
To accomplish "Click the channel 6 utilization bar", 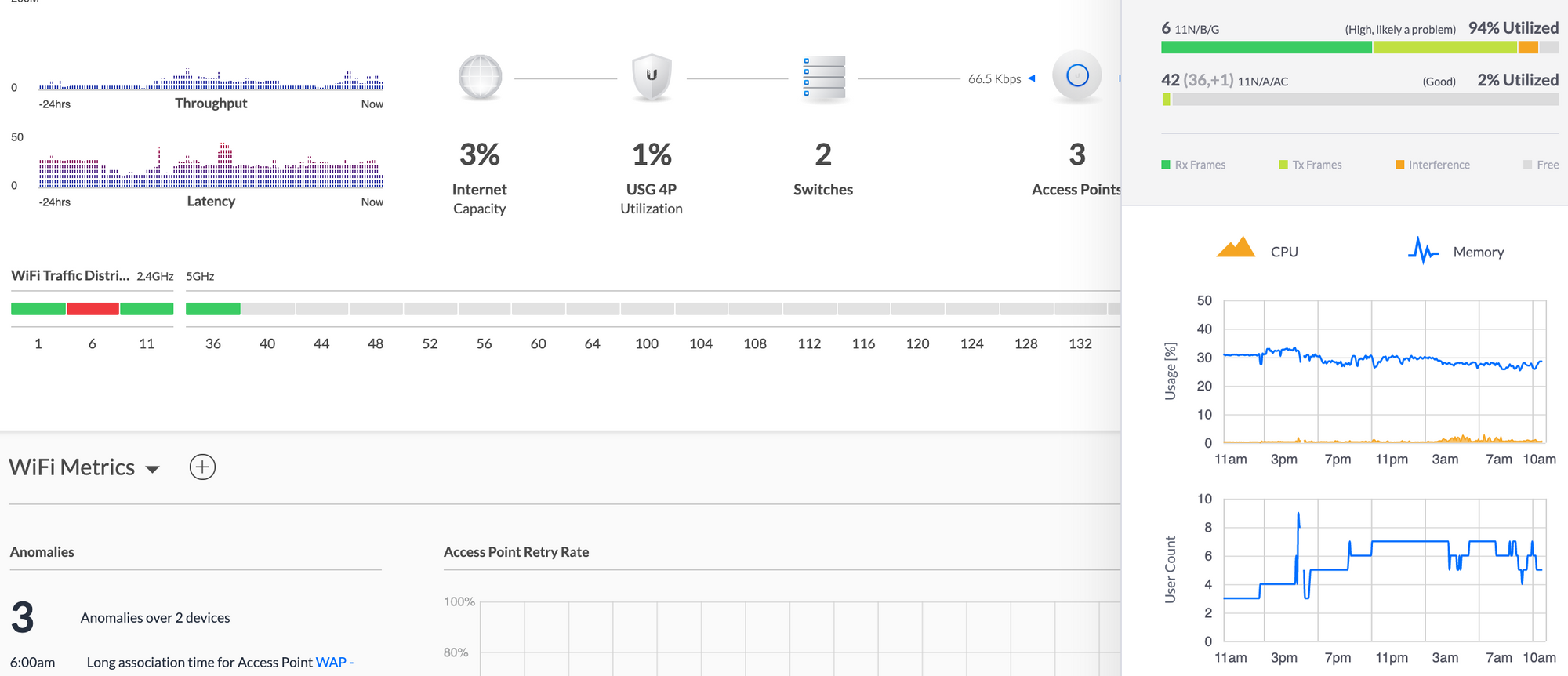I will (1359, 47).
